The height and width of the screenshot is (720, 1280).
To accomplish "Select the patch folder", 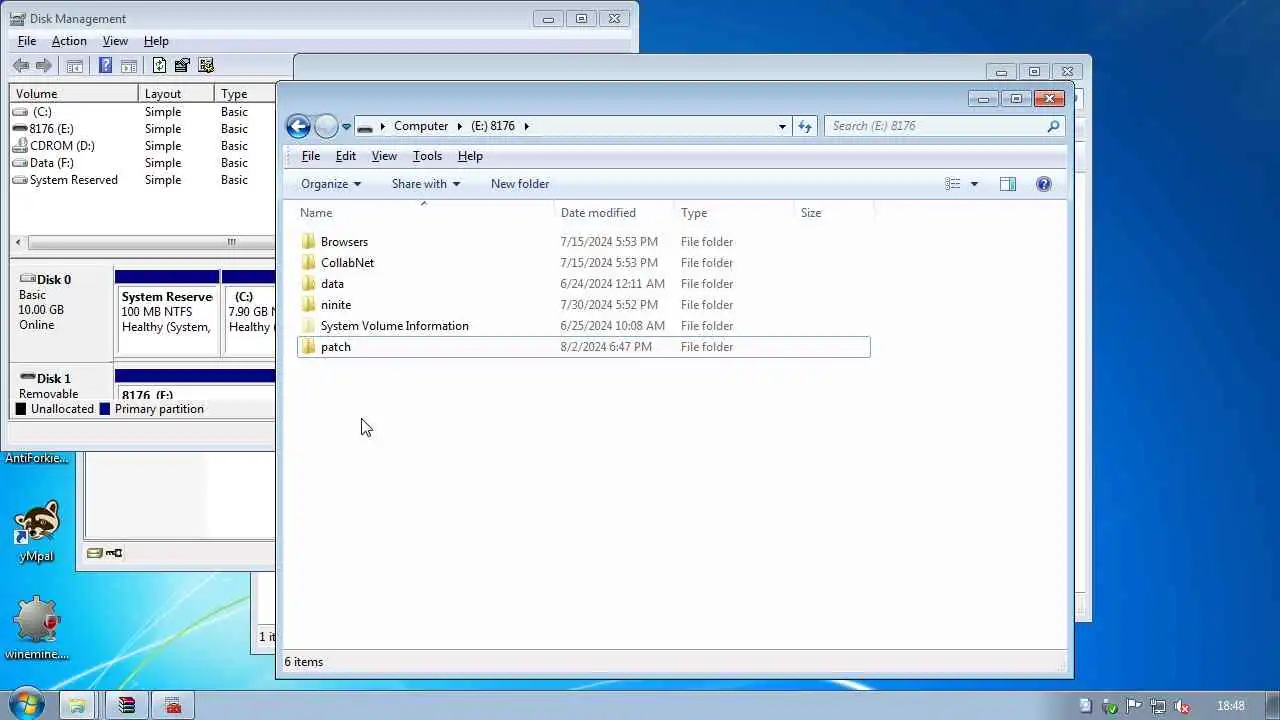I will click(x=583, y=347).
